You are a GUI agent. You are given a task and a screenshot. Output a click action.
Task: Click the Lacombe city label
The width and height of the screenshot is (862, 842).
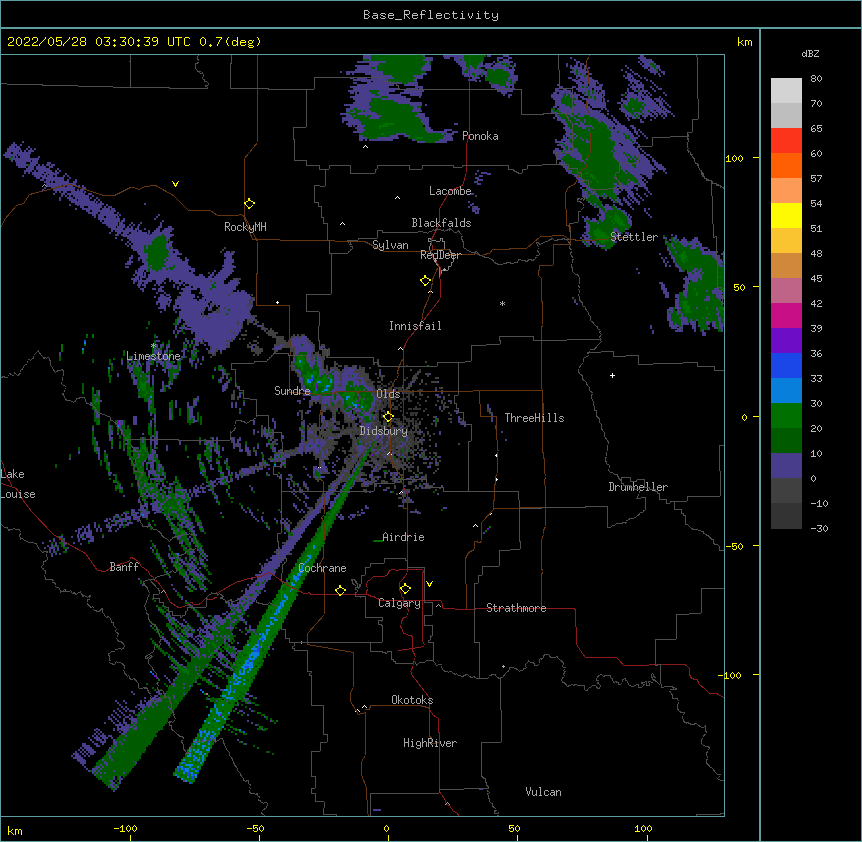[450, 191]
